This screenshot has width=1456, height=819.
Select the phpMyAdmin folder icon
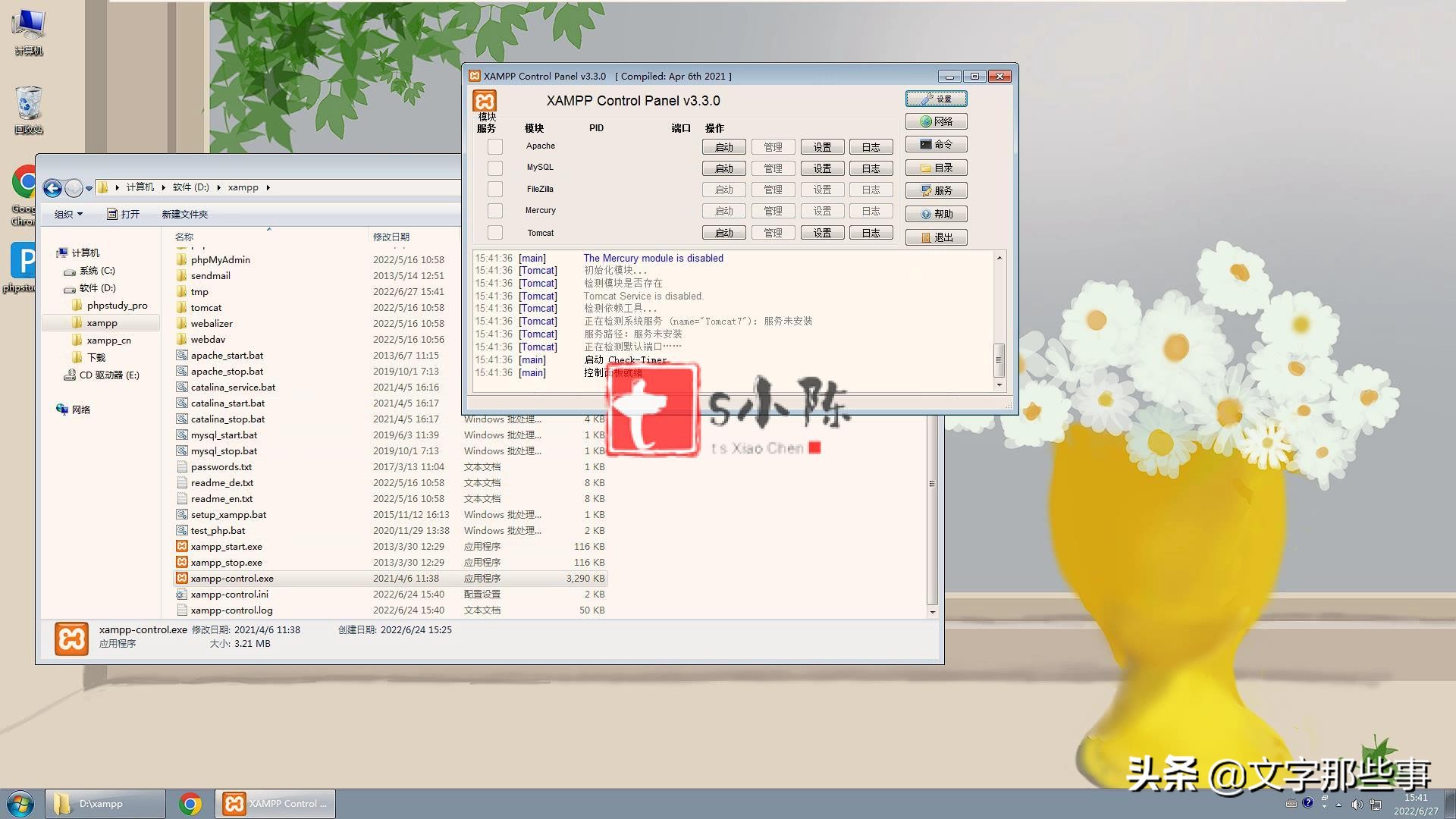182,259
